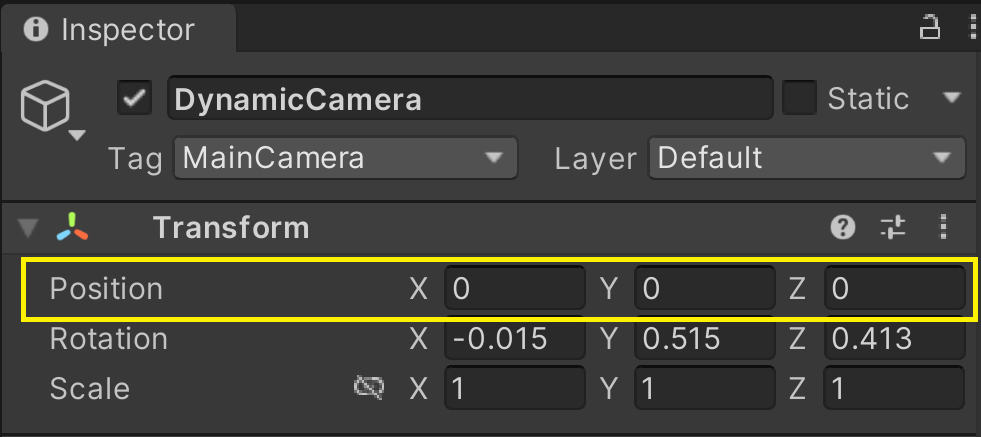Open the Layer dropdown showing Default
The height and width of the screenshot is (437, 981).
(x=806, y=158)
